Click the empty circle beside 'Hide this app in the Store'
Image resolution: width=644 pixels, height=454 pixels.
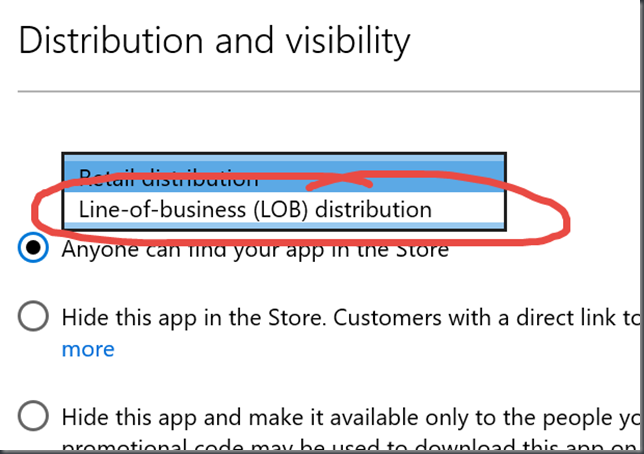click(33, 316)
